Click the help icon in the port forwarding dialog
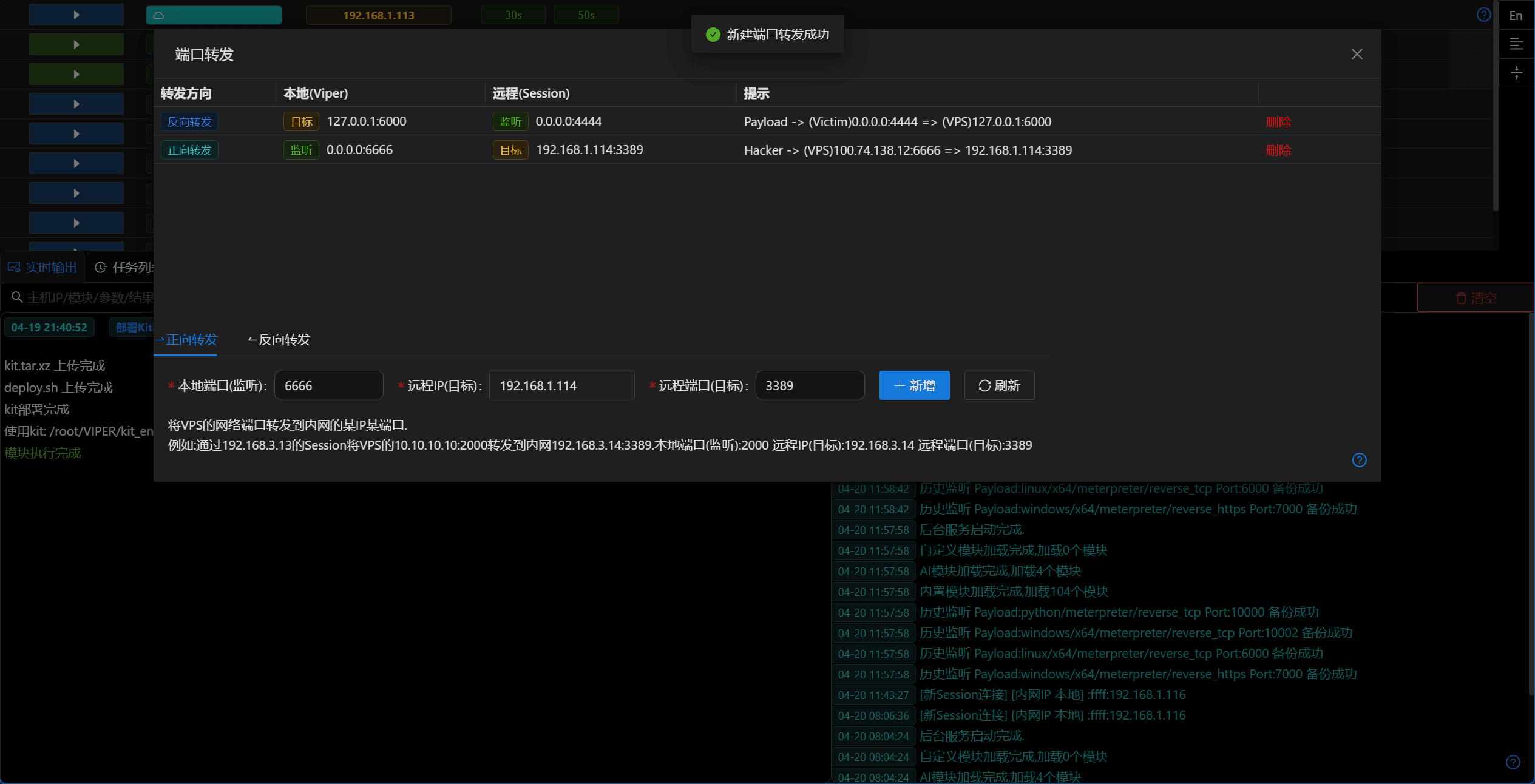 1359,460
